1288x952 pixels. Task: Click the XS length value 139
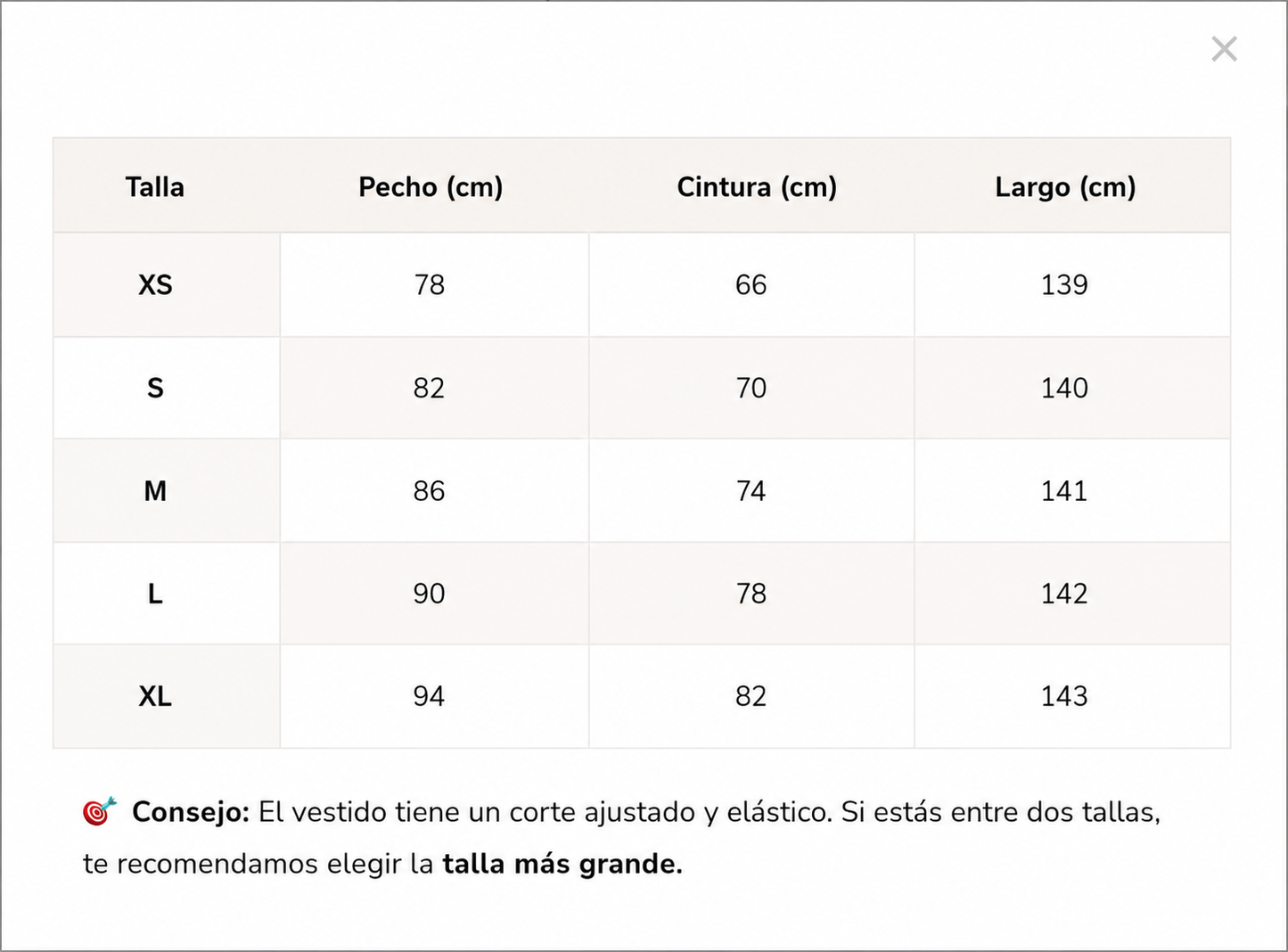coord(1064,285)
